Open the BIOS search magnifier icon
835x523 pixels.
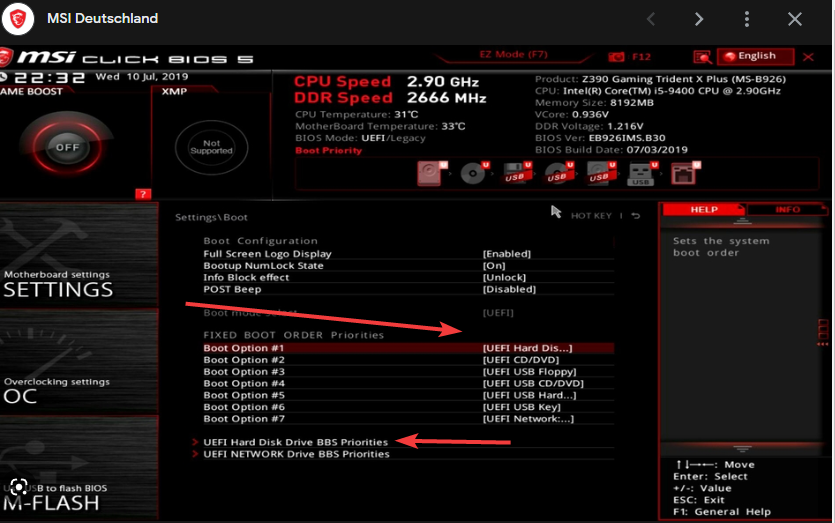(702, 57)
